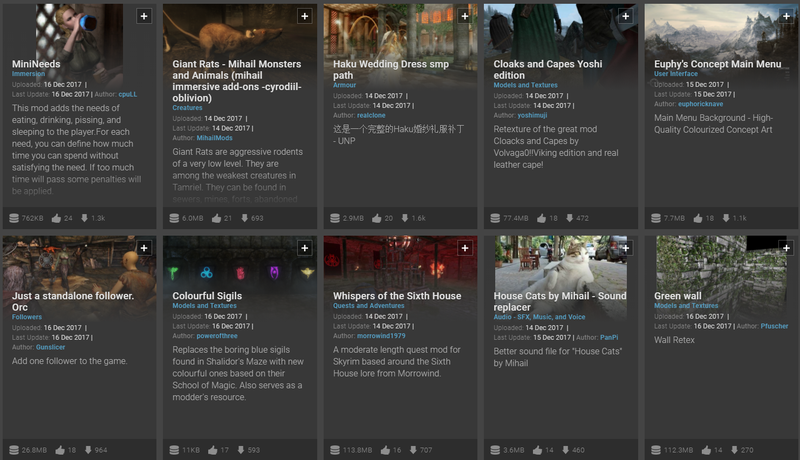
Task: Click thumbs-up icon on House Cats card
Action: pos(537,450)
